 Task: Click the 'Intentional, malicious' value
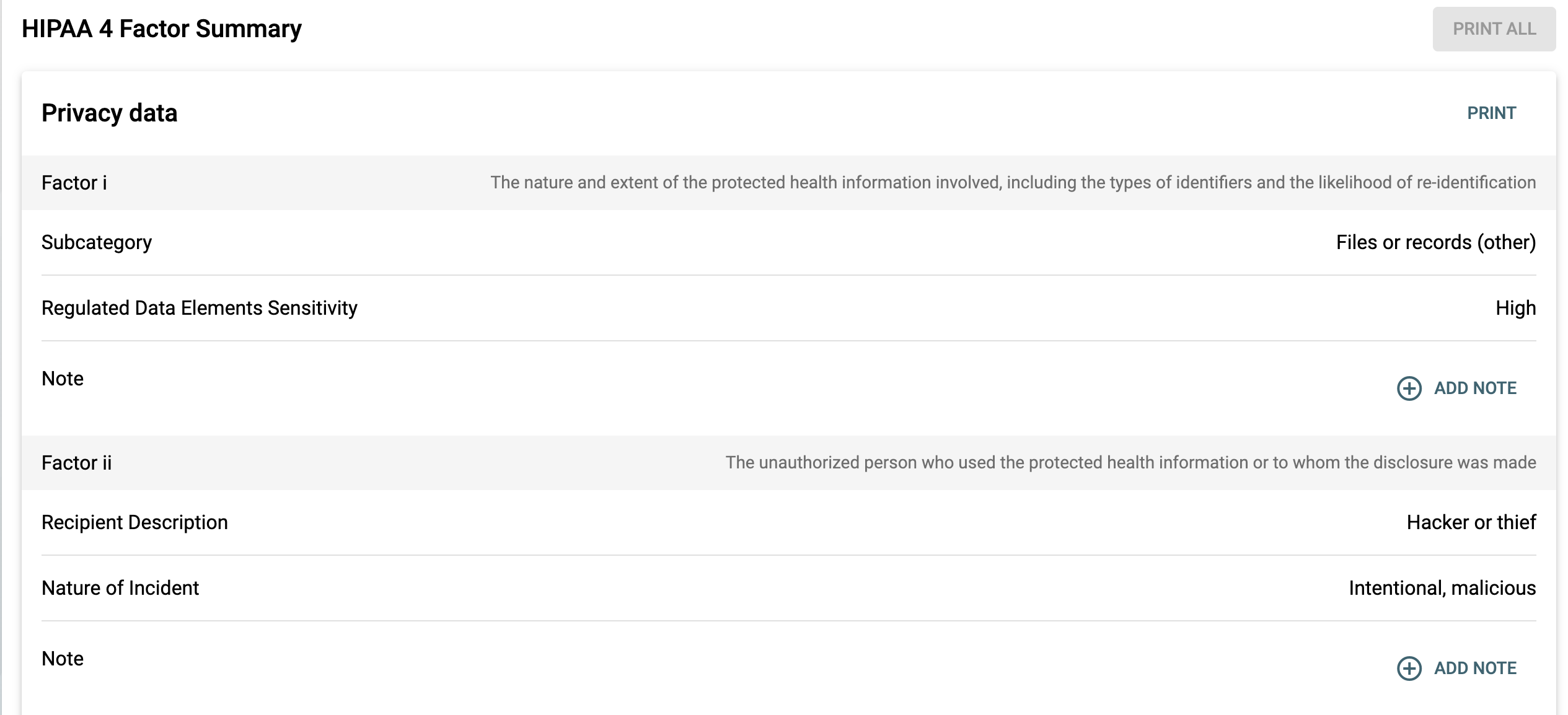click(1442, 588)
